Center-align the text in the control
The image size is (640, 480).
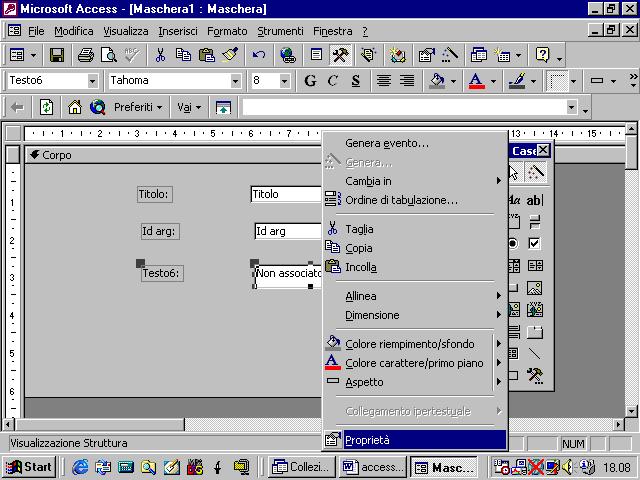tap(384, 81)
